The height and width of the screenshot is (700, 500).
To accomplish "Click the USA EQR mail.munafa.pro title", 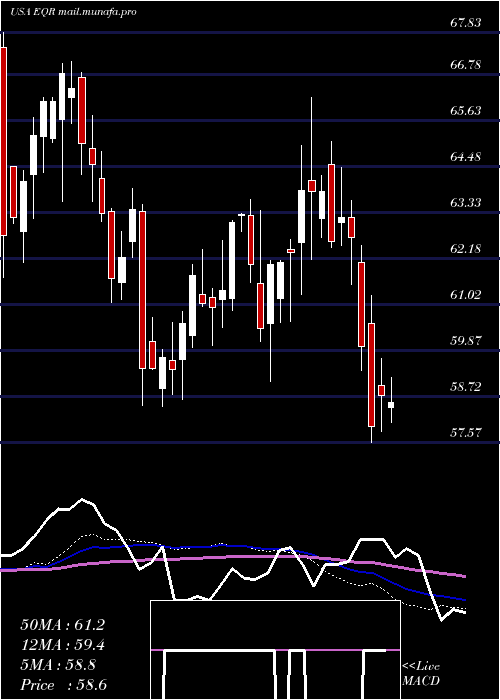I will point(73,12).
